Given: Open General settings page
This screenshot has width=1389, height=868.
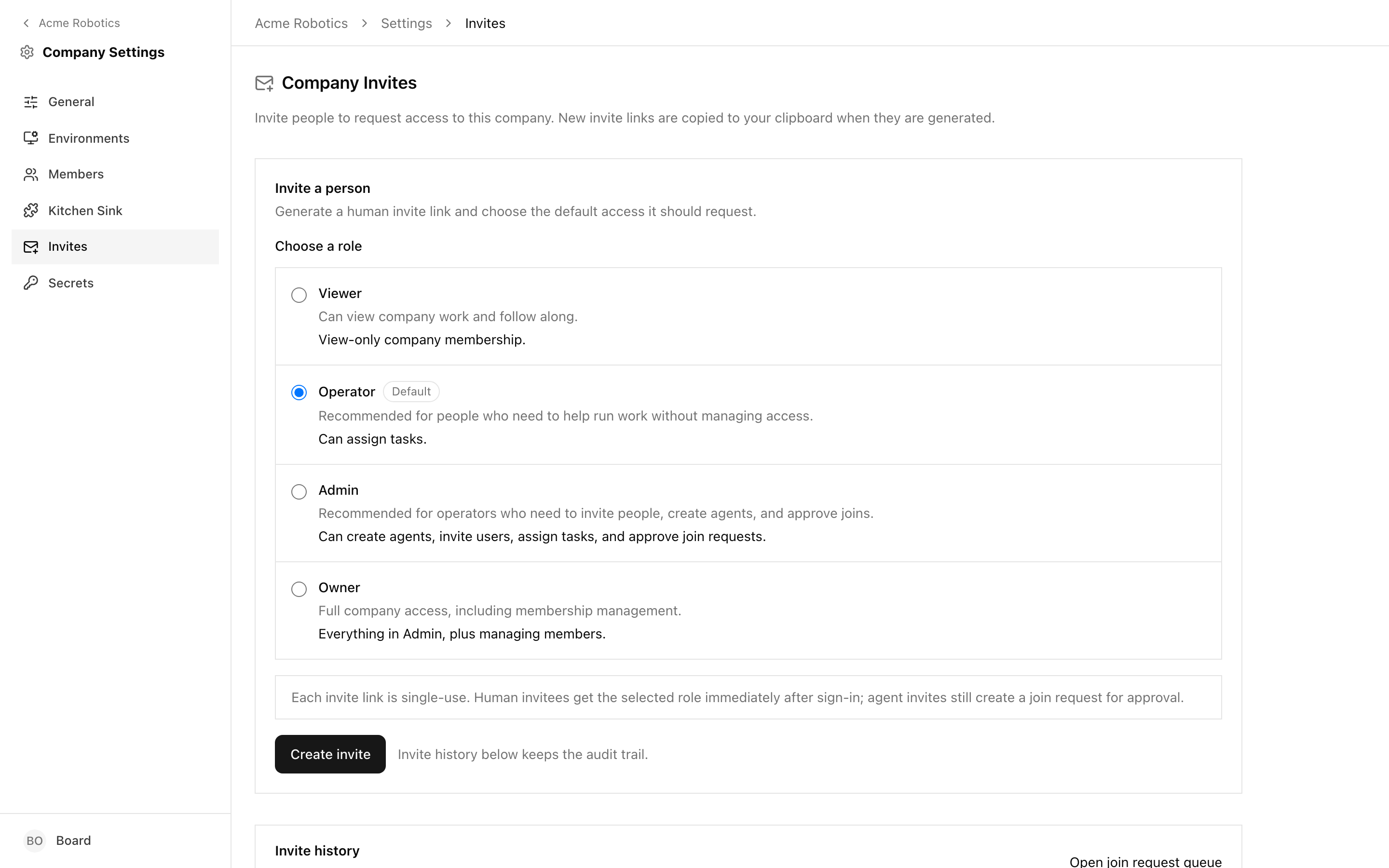Looking at the screenshot, I should click(115, 102).
